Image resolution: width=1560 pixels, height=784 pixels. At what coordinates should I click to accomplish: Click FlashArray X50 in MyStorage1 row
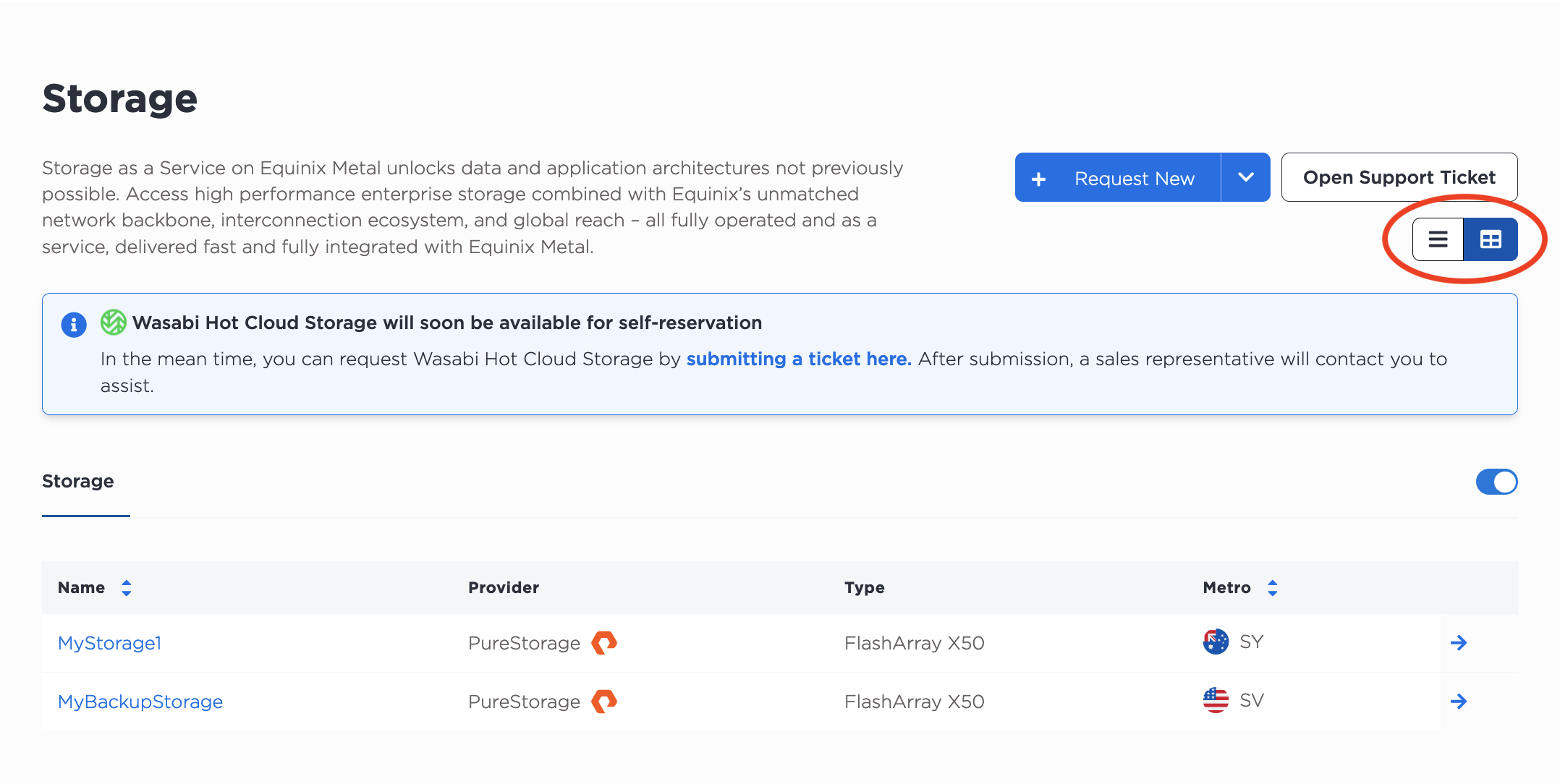tap(915, 643)
